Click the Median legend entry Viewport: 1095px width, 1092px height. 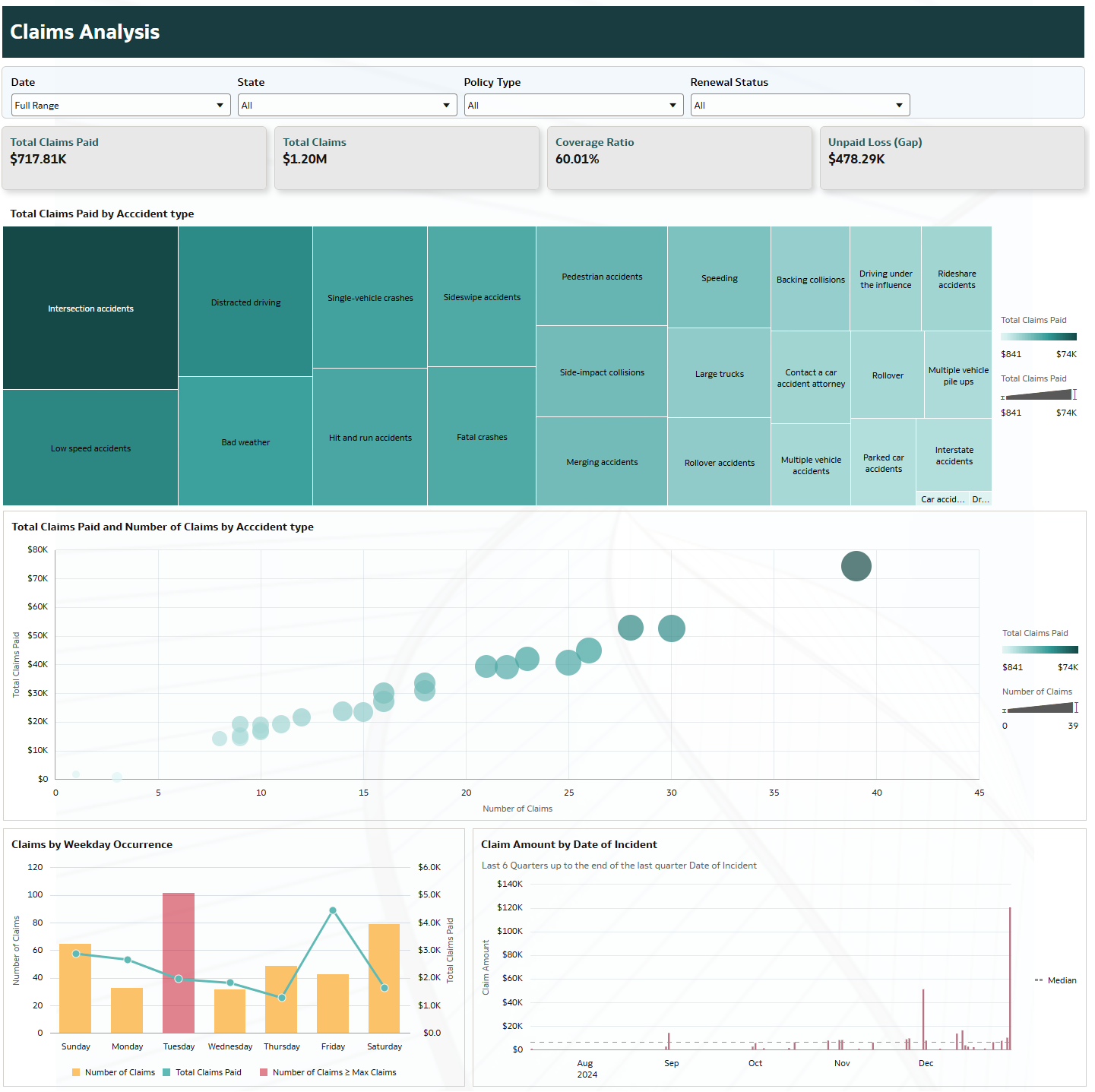[1055, 980]
